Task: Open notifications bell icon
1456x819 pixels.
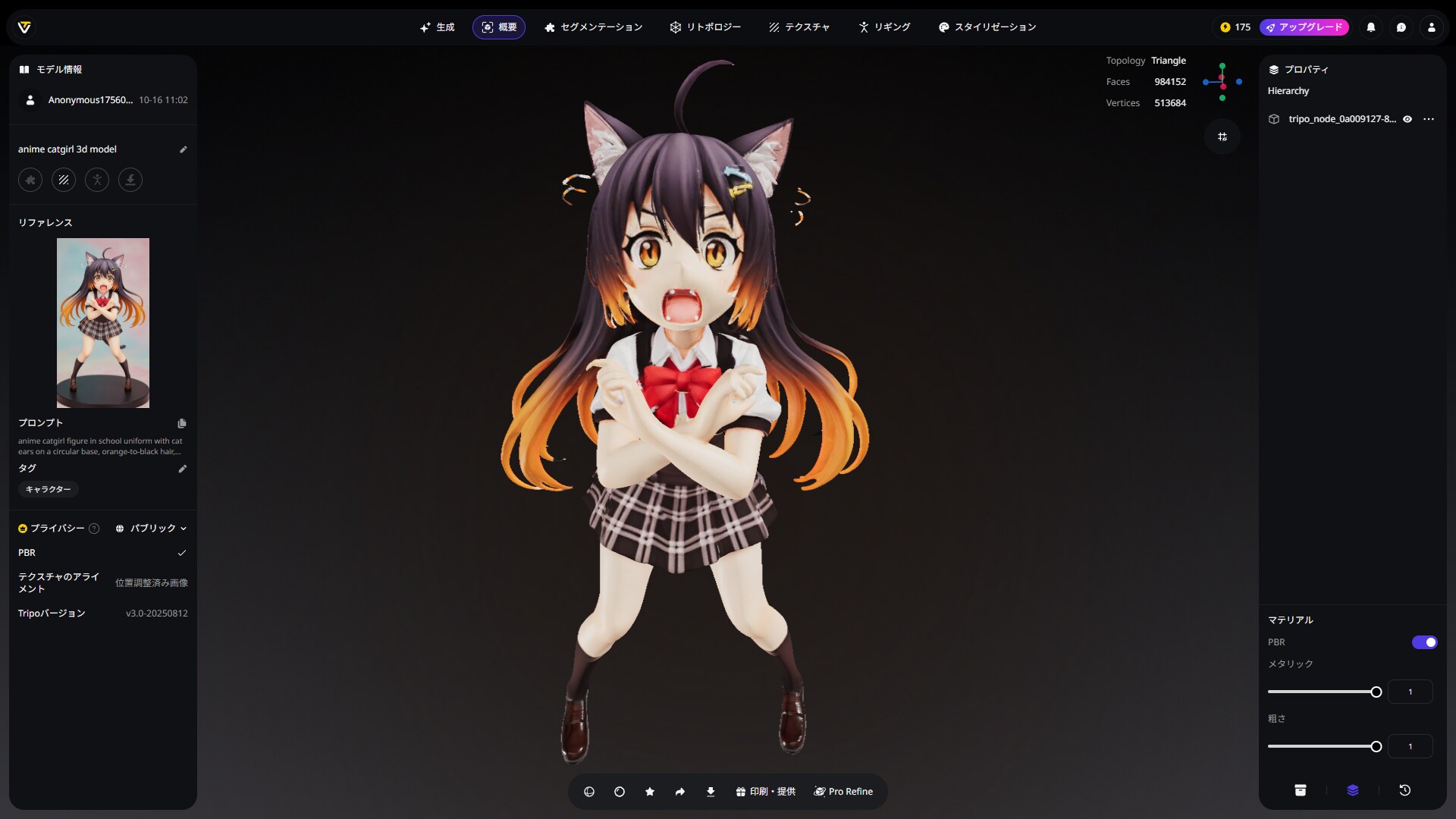Action: (x=1371, y=27)
